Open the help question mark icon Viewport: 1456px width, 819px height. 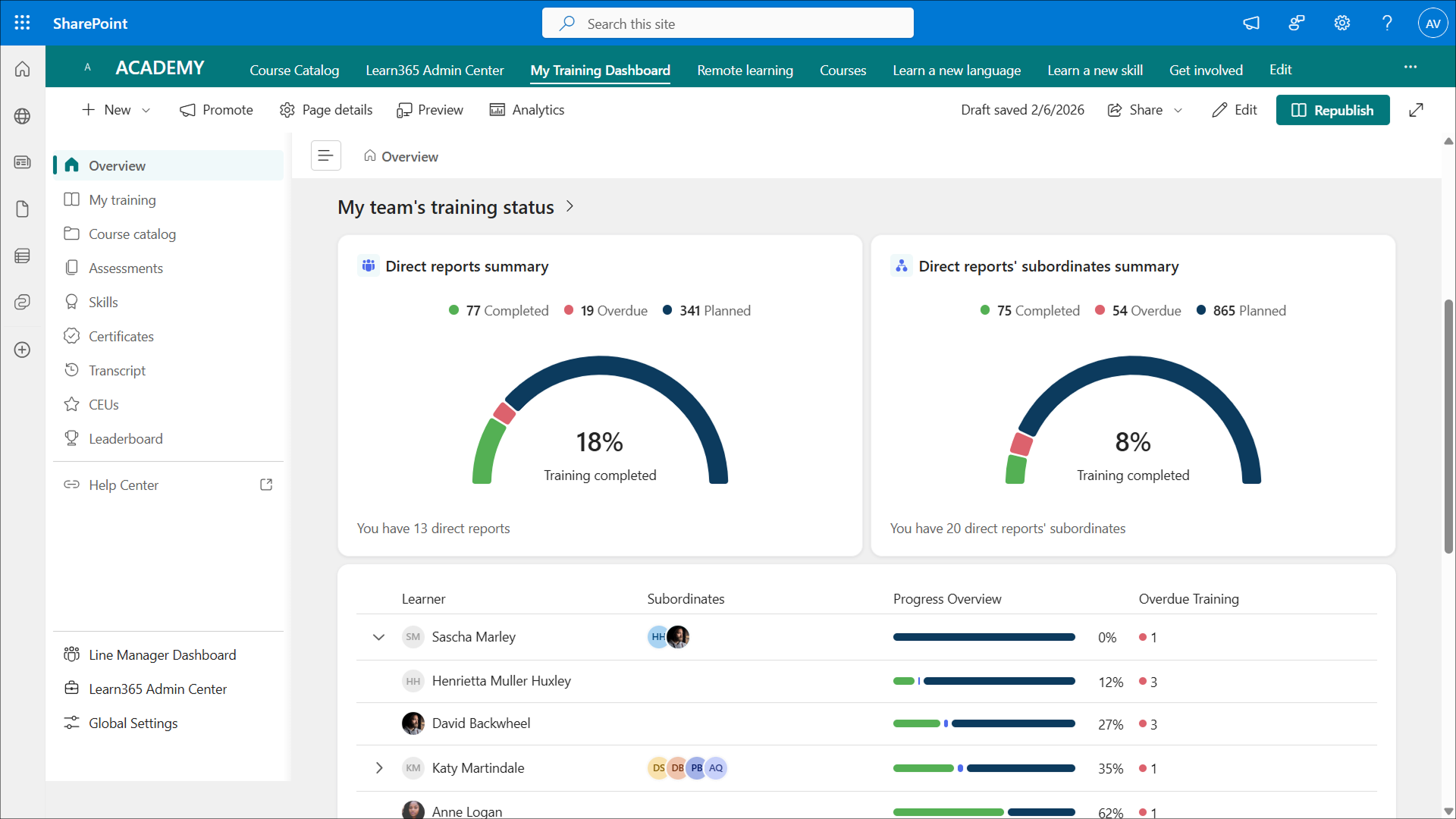coord(1387,23)
